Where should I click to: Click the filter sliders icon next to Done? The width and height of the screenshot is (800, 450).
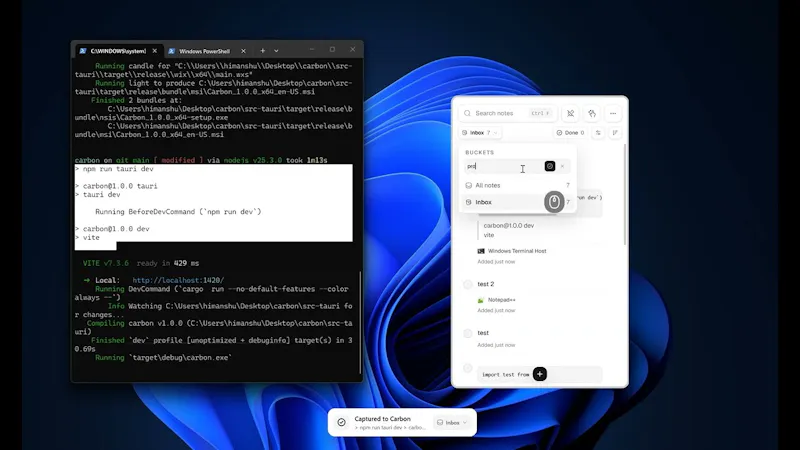click(598, 133)
